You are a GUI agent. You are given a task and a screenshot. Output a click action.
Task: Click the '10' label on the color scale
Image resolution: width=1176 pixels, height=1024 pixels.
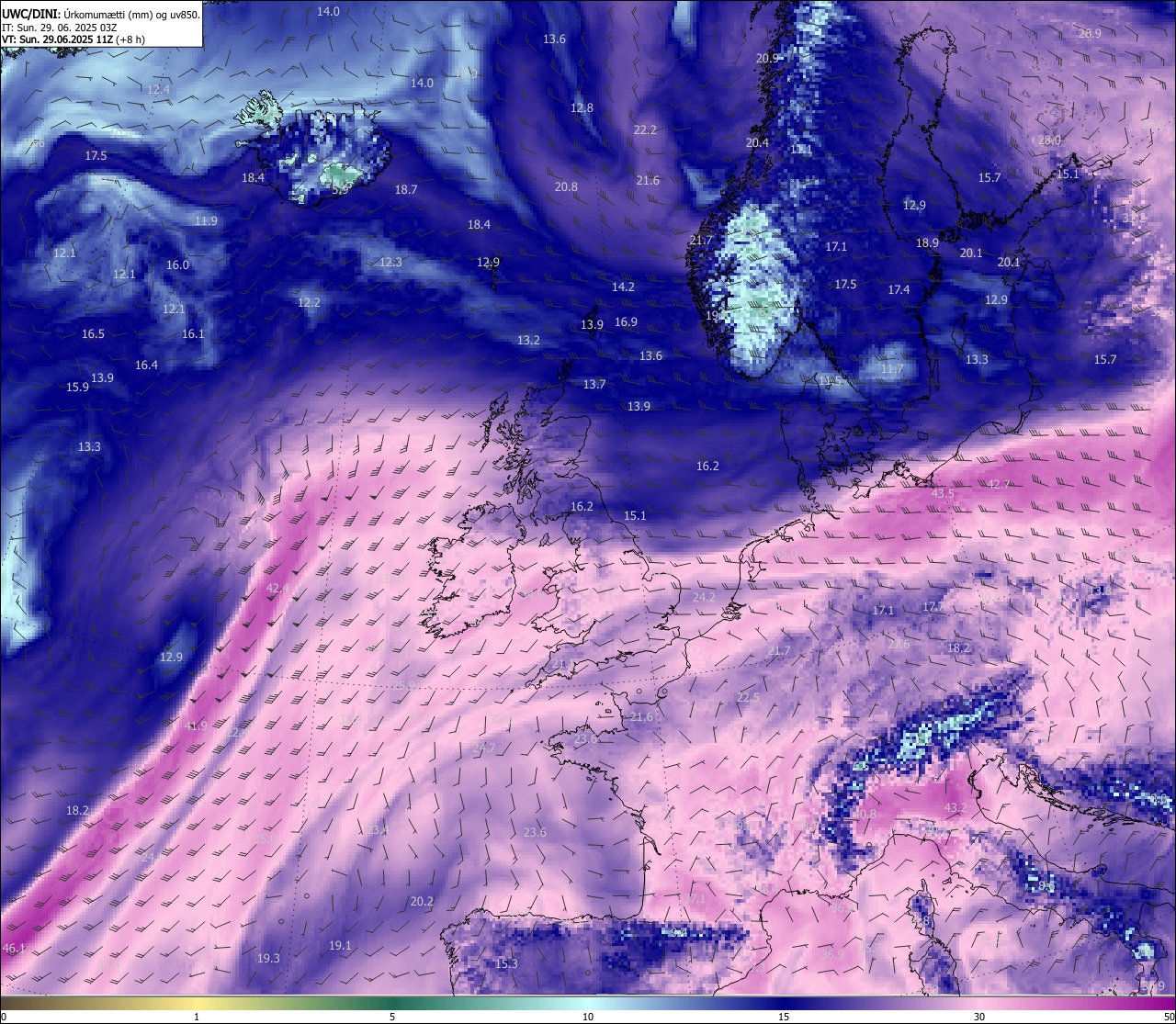588,1017
